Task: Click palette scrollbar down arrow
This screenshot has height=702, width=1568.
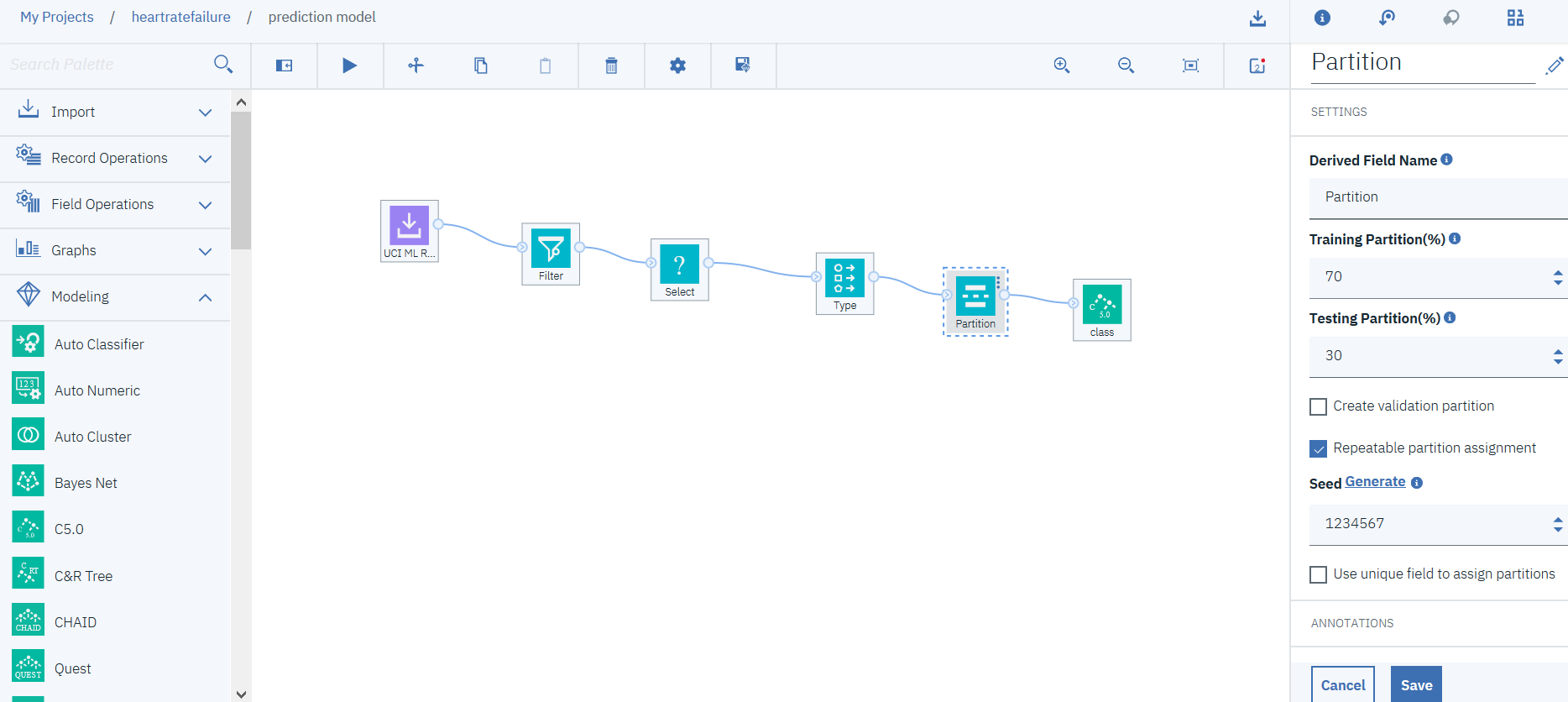Action: [242, 694]
